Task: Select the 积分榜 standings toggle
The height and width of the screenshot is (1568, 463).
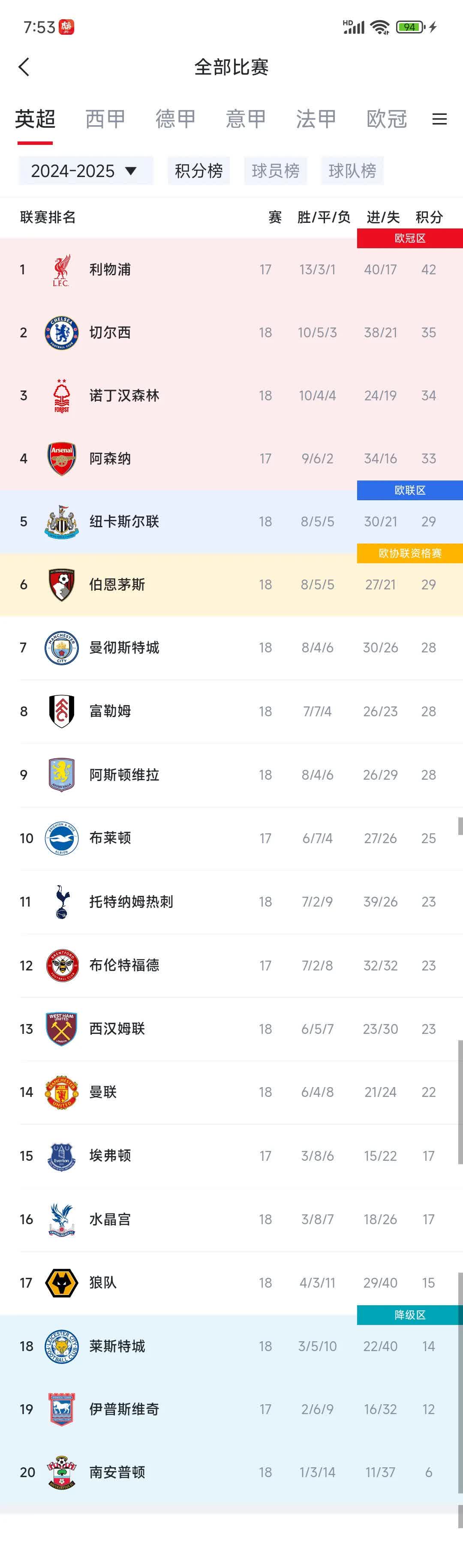Action: 198,171
